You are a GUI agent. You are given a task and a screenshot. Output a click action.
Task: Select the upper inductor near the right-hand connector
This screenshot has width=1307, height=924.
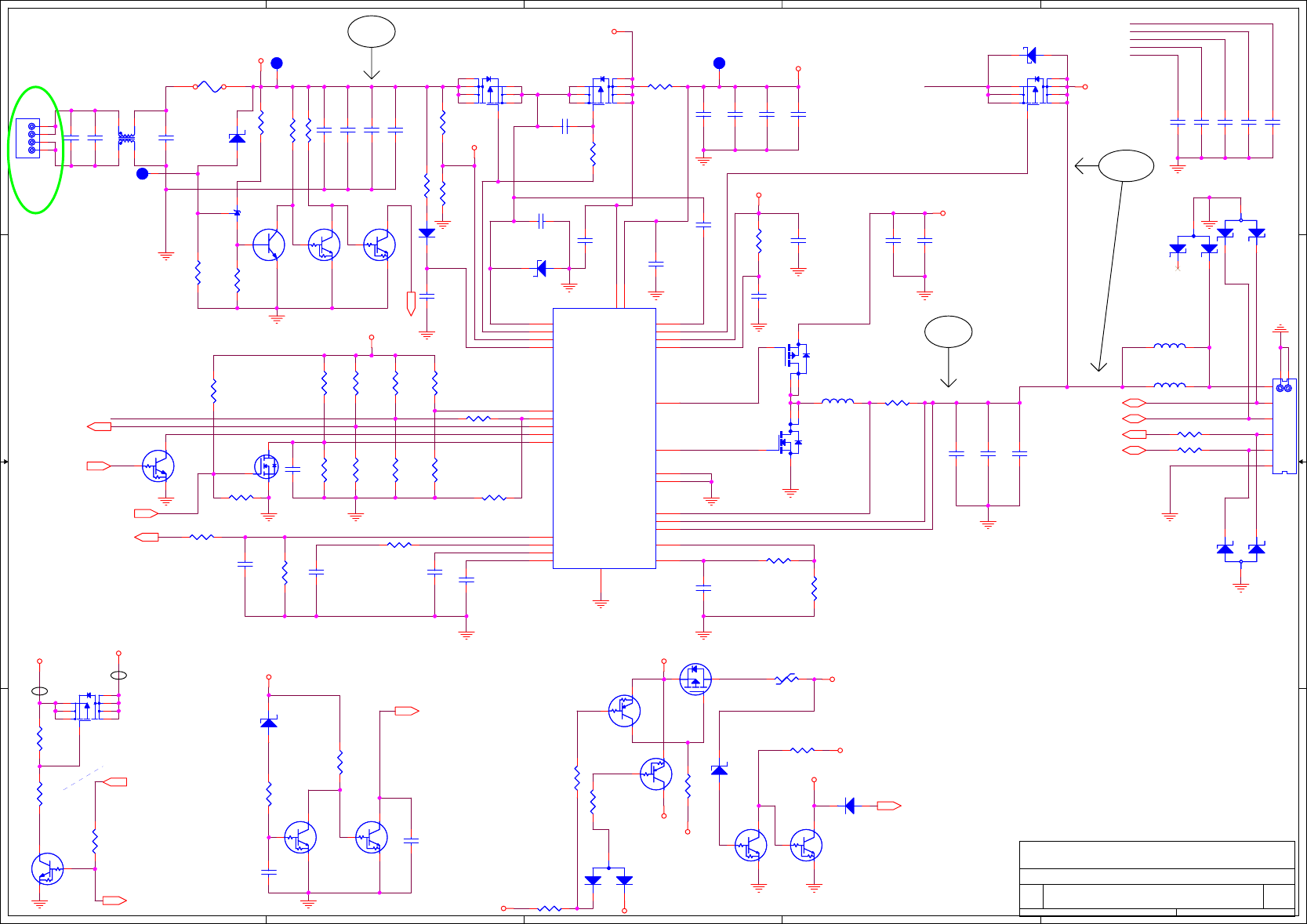1170,345
